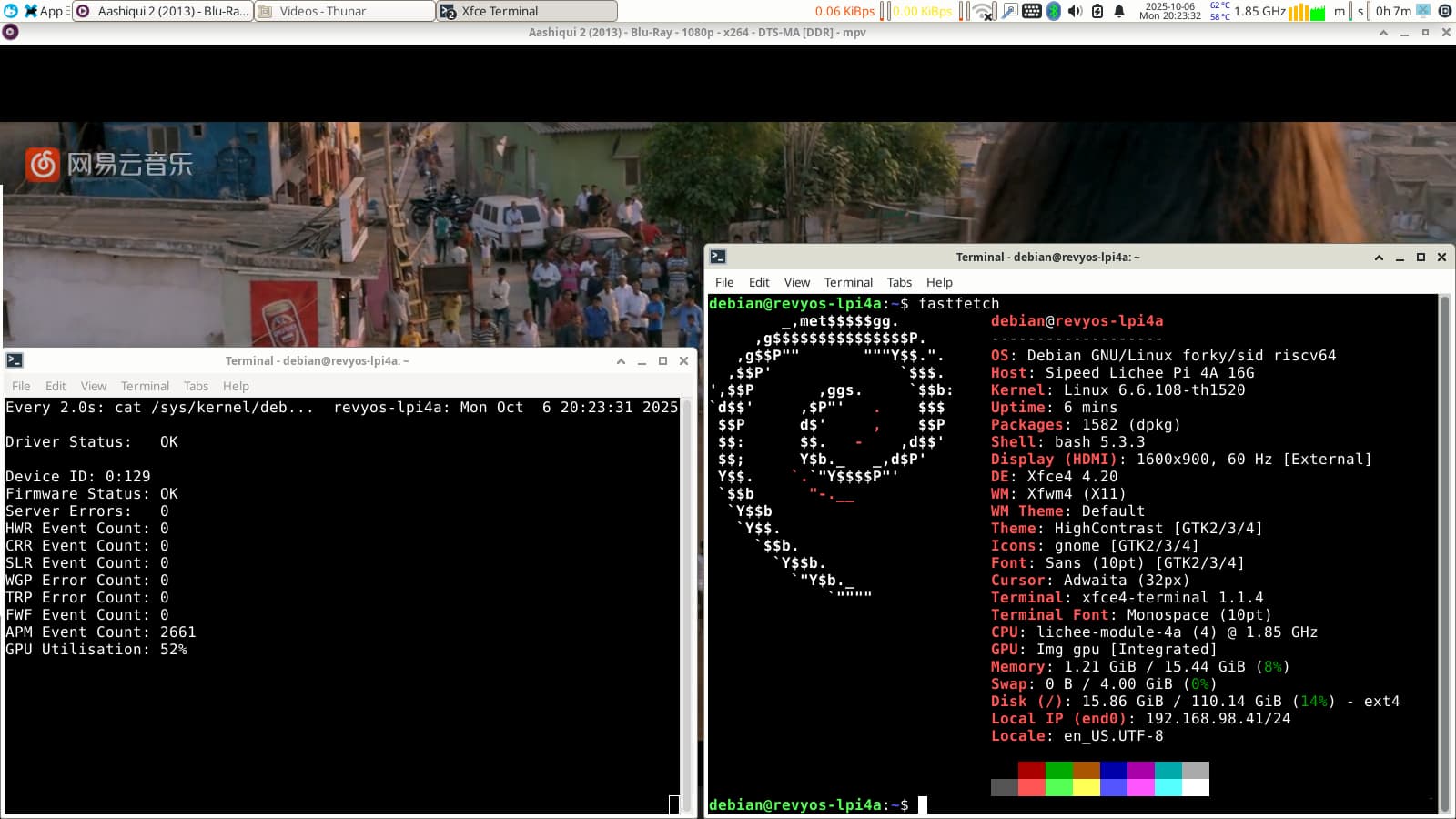Viewport: 1456px width, 819px height.
Task: Open the Xfce Terminal grouped taskbar button
Action: (527, 11)
